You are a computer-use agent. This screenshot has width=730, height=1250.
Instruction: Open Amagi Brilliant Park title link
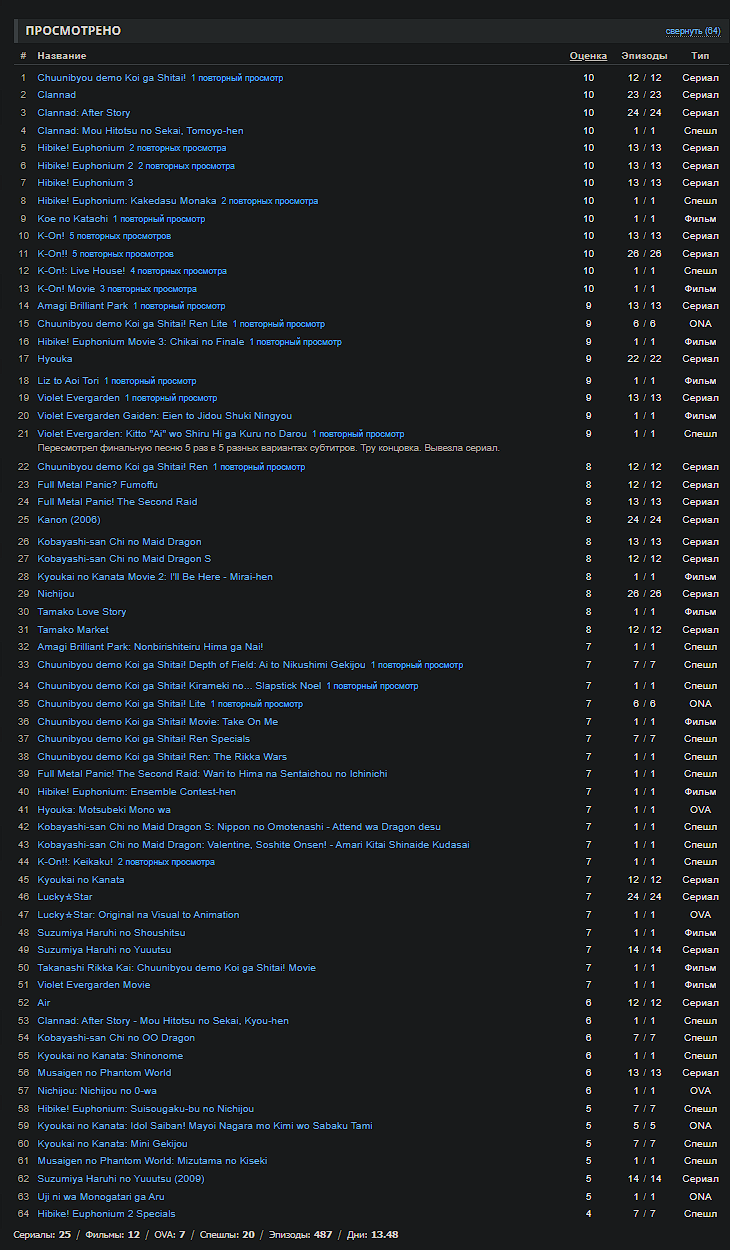(83, 306)
